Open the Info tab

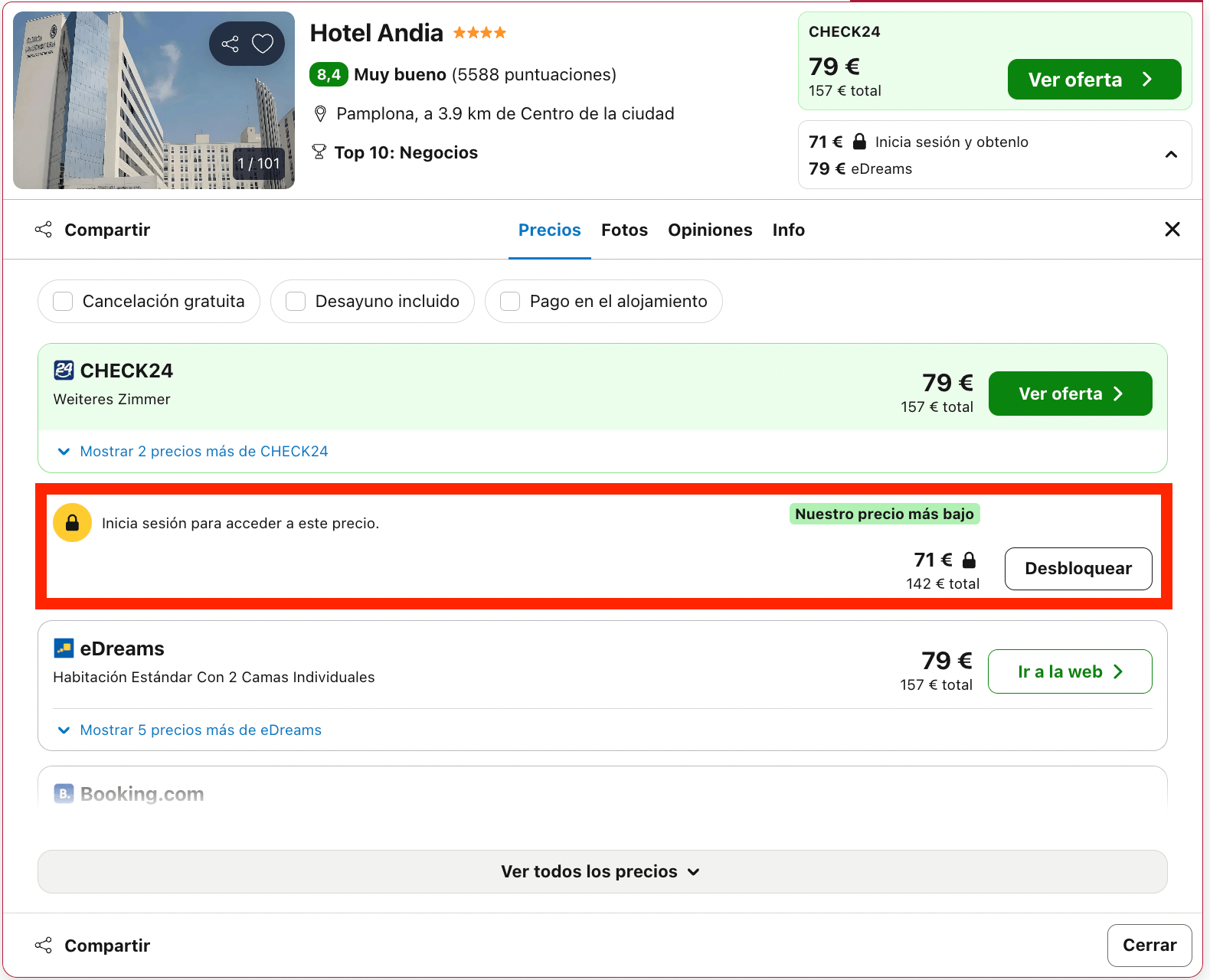click(788, 230)
